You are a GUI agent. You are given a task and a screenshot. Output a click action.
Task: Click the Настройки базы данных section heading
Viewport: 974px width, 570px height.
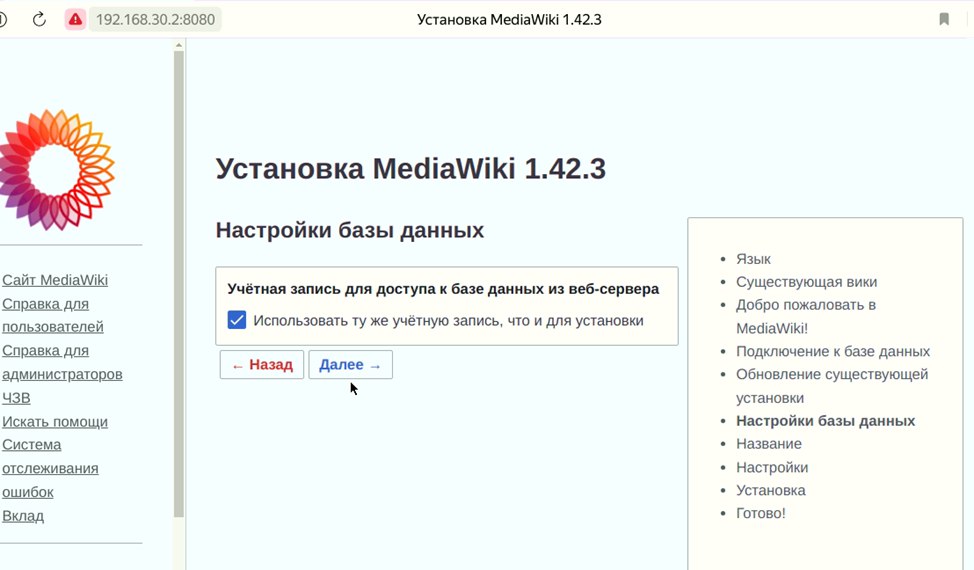point(350,230)
